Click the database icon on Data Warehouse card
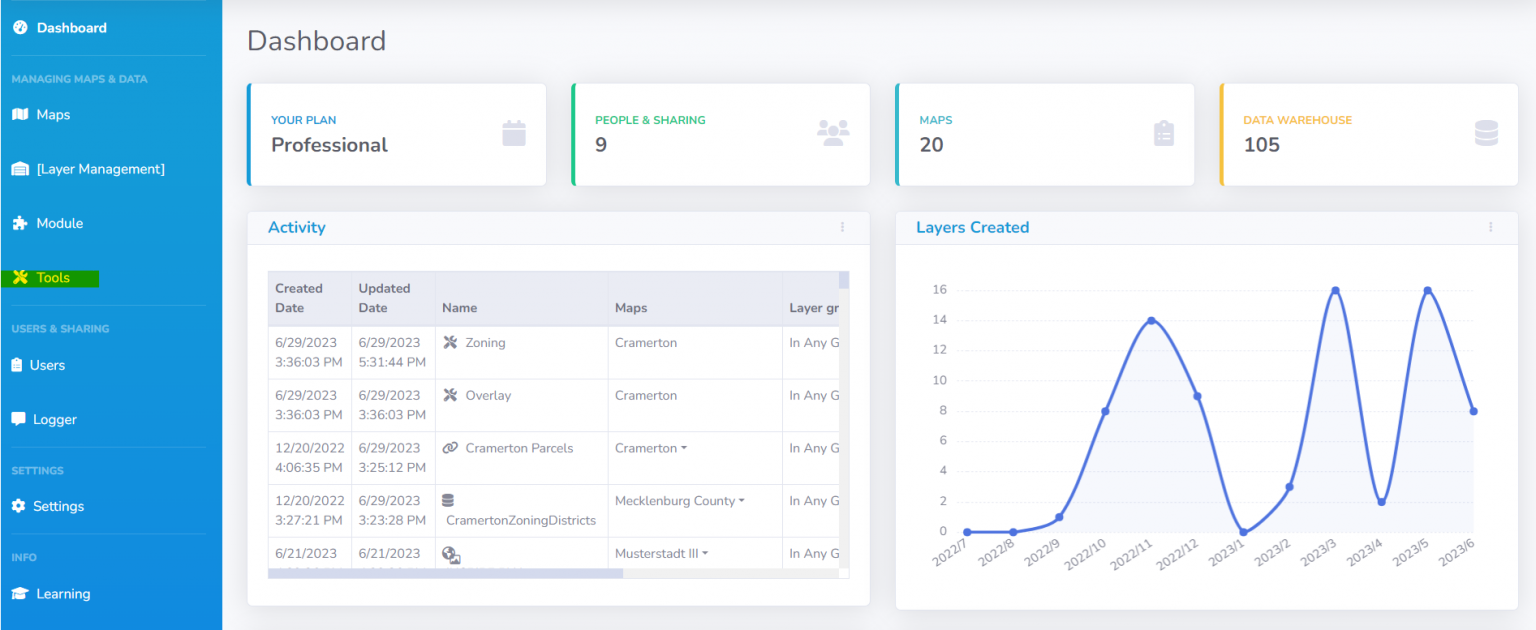Viewport: 1536px width, 630px height. (x=1487, y=131)
